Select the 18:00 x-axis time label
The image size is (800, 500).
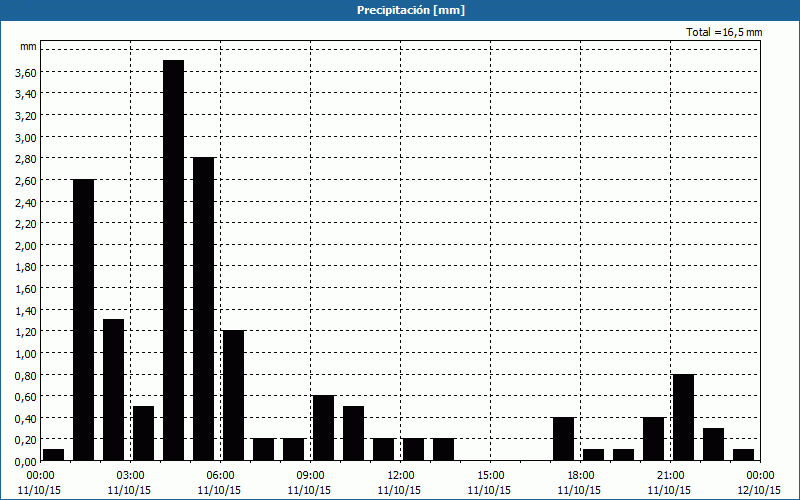(x=581, y=476)
